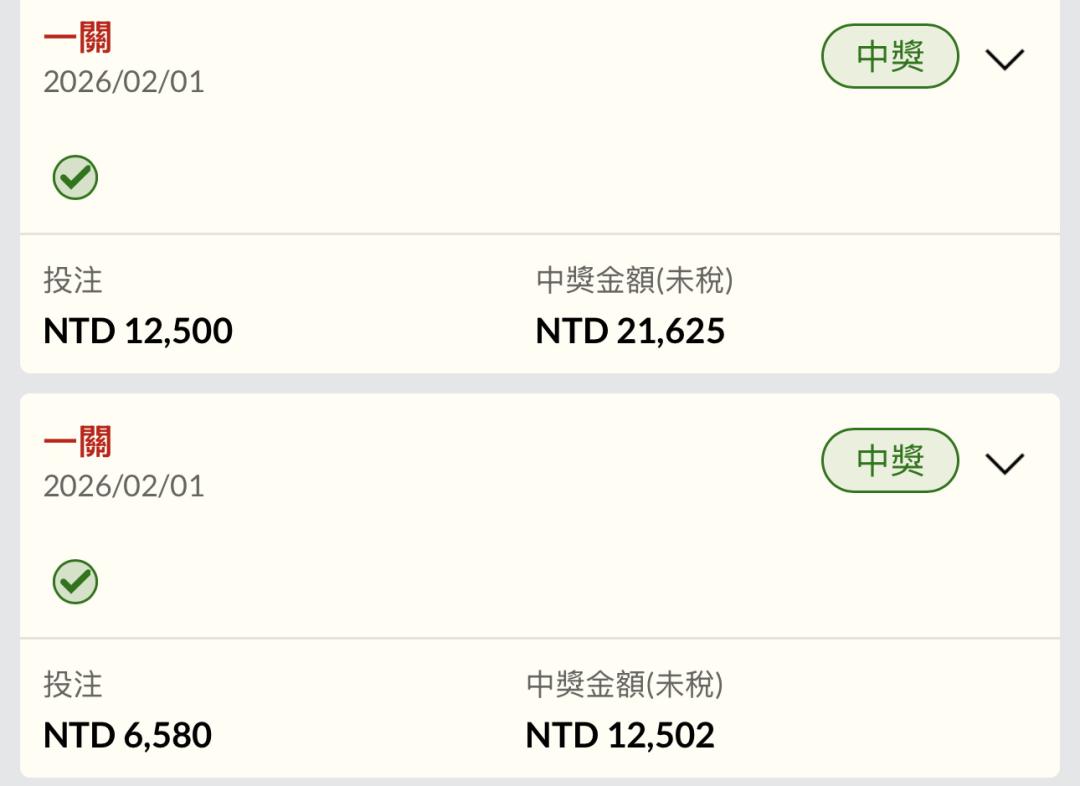Image resolution: width=1080 pixels, height=786 pixels.
Task: Expand the first 一關 bet card chevron
Action: [x=1004, y=59]
